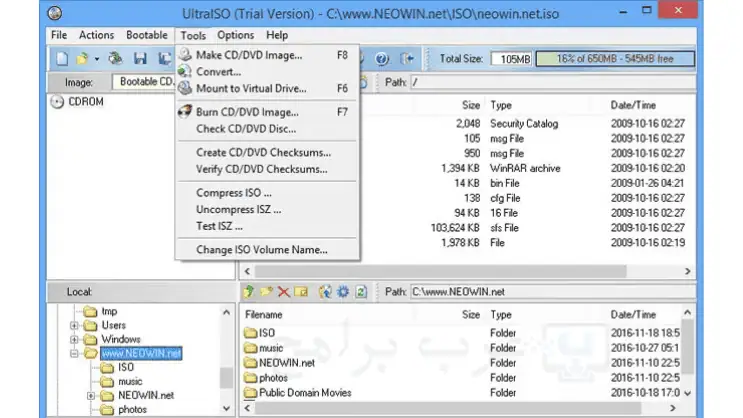
Task: Expand the Users folder tree node
Action: [74, 326]
